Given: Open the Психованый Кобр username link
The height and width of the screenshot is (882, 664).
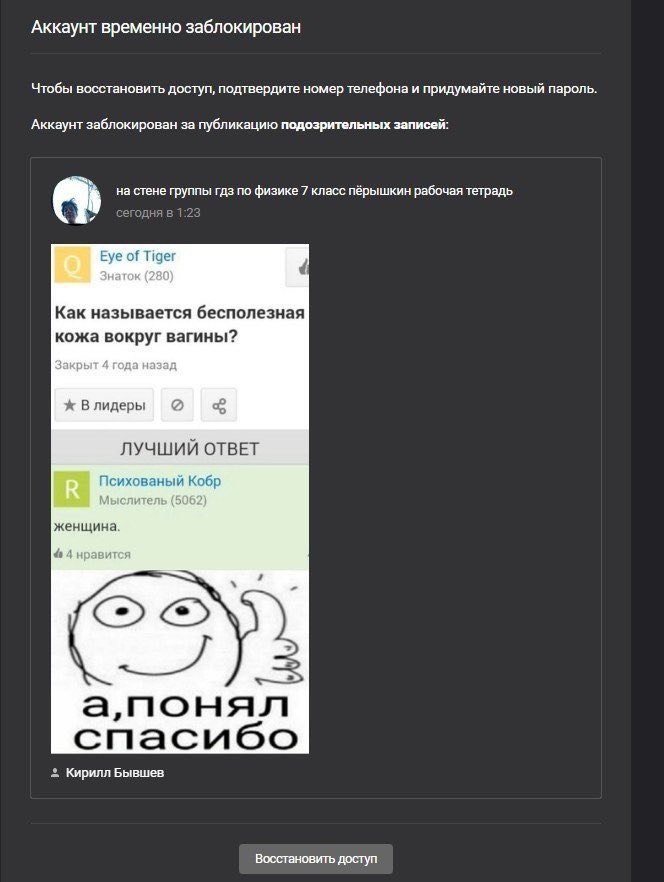Looking at the screenshot, I should coord(160,481).
